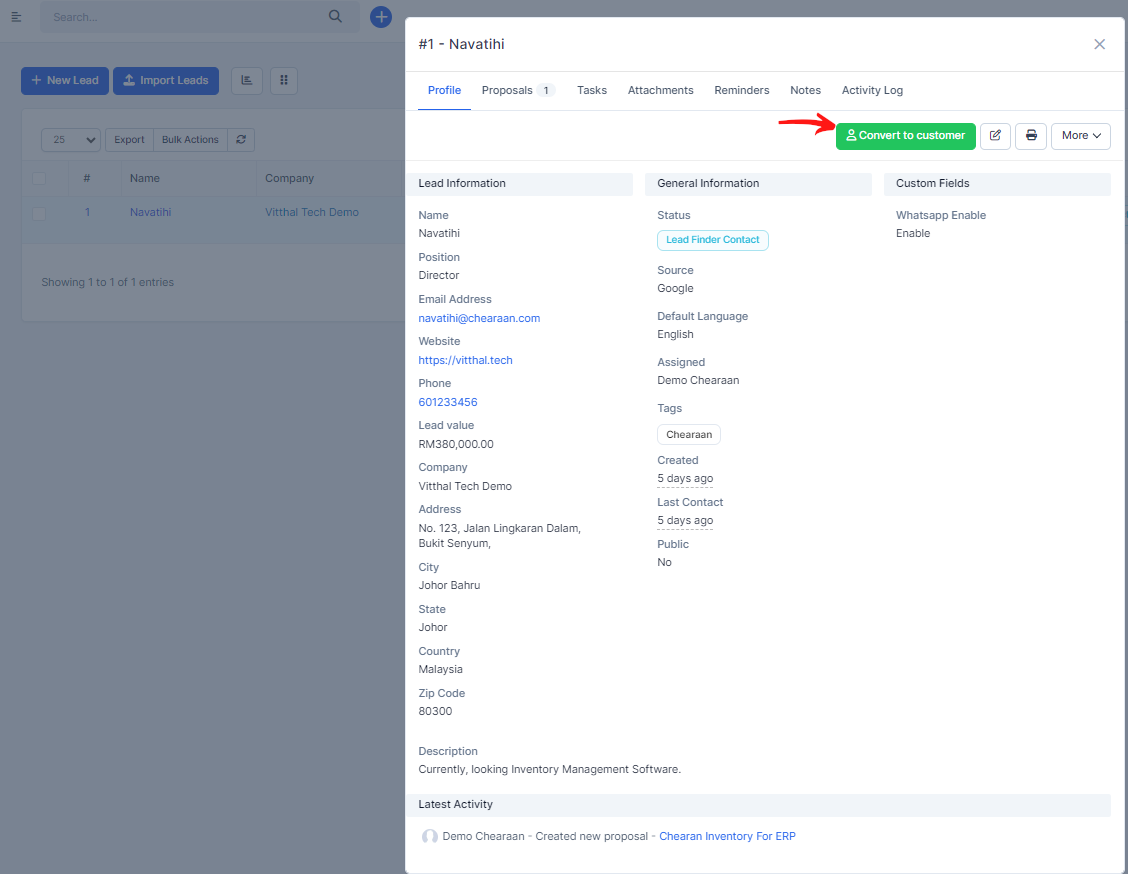Viewport: 1128px width, 874px height.
Task: Check the row checkbox for lead Navatihi
Action: point(39,213)
